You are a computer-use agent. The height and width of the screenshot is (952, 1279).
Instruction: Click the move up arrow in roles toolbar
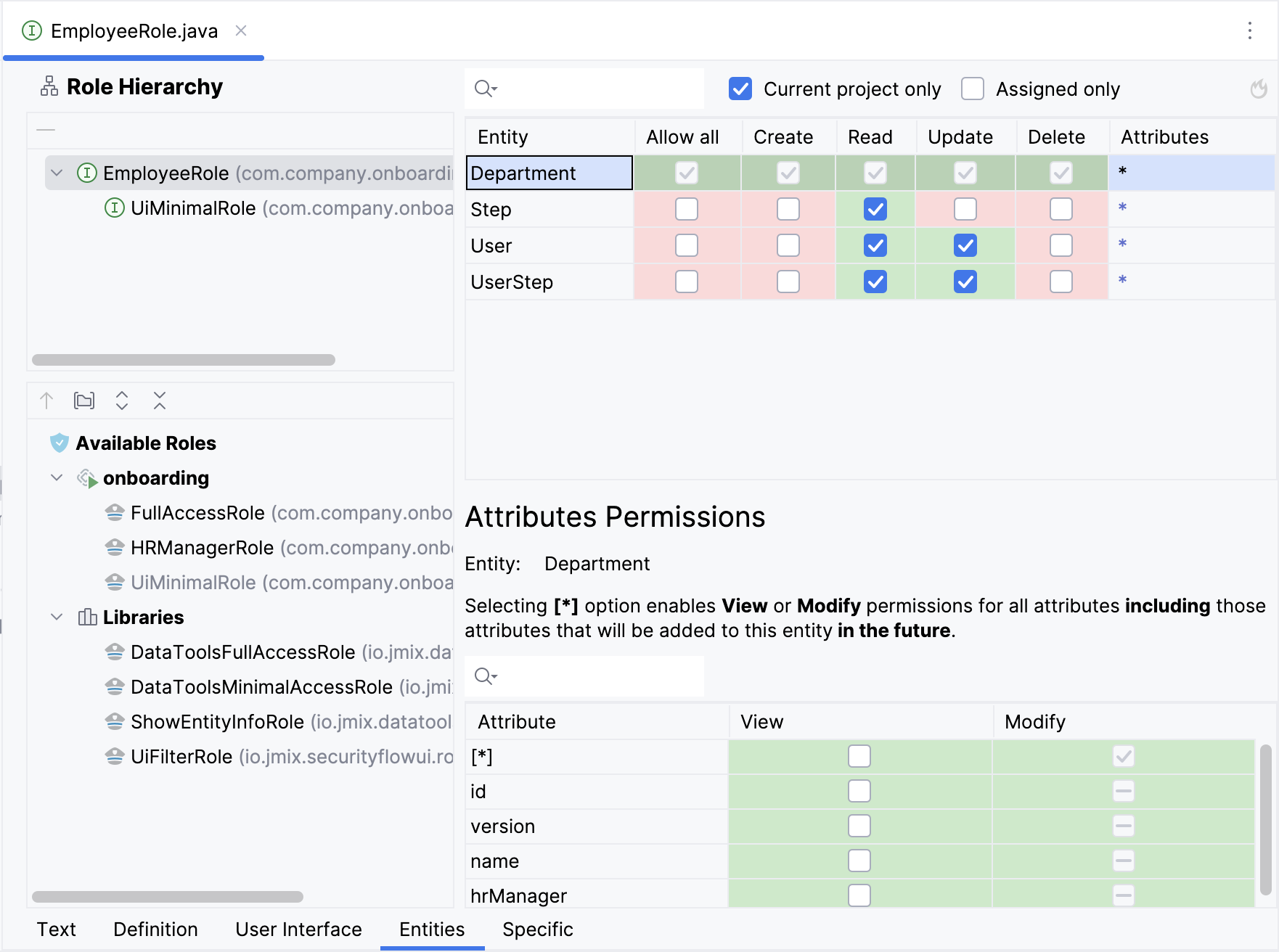click(x=46, y=401)
